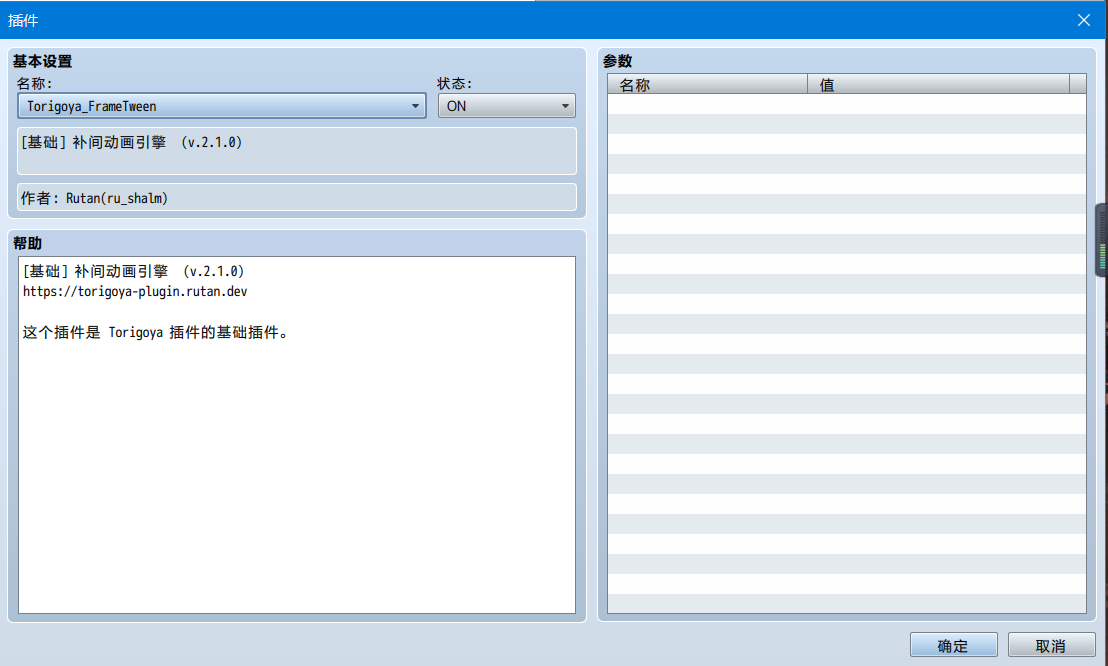The height and width of the screenshot is (666, 1108).
Task: Click the 基本设置 section heading
Action: [42, 62]
